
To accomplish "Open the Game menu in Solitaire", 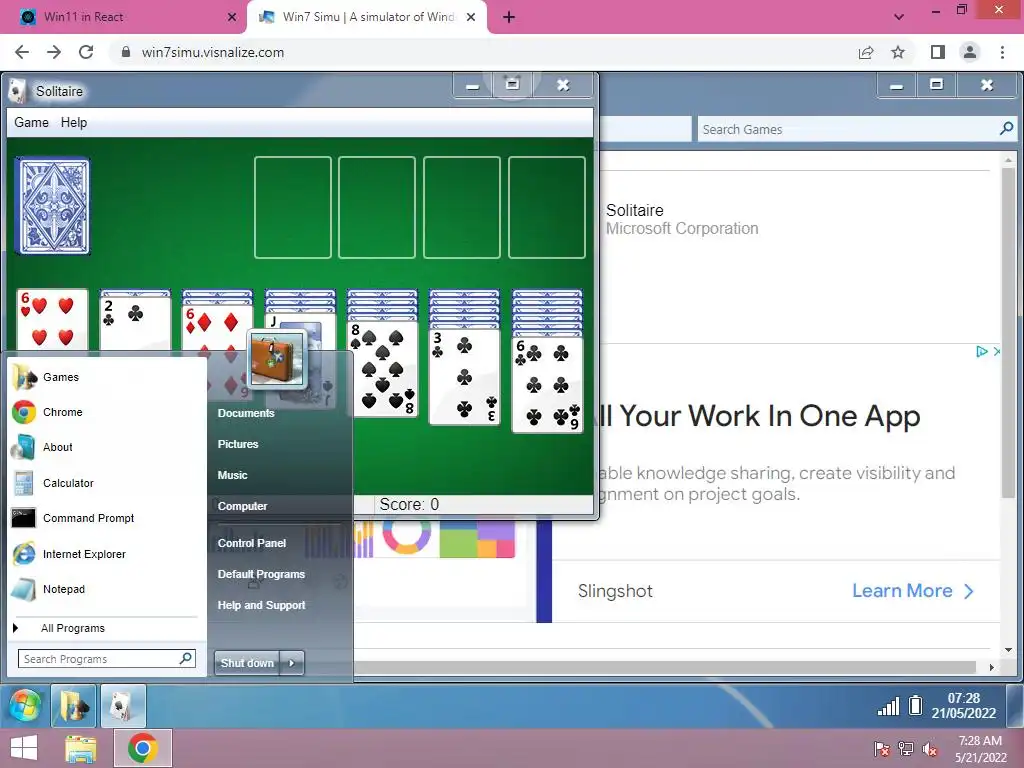I will 31,122.
